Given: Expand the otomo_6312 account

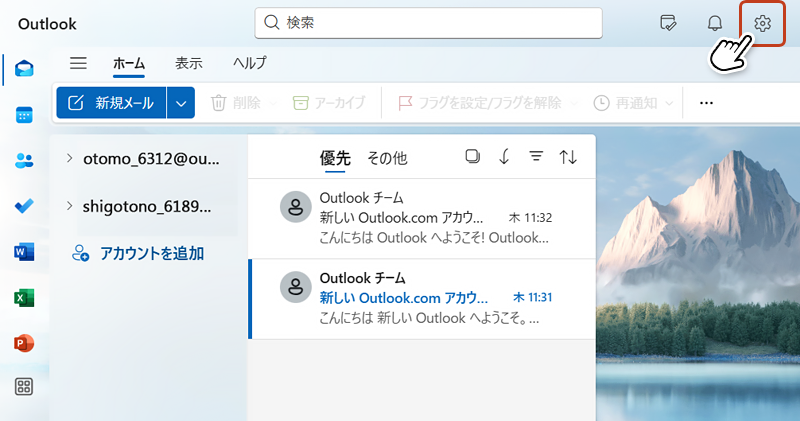Looking at the screenshot, I should tap(70, 158).
